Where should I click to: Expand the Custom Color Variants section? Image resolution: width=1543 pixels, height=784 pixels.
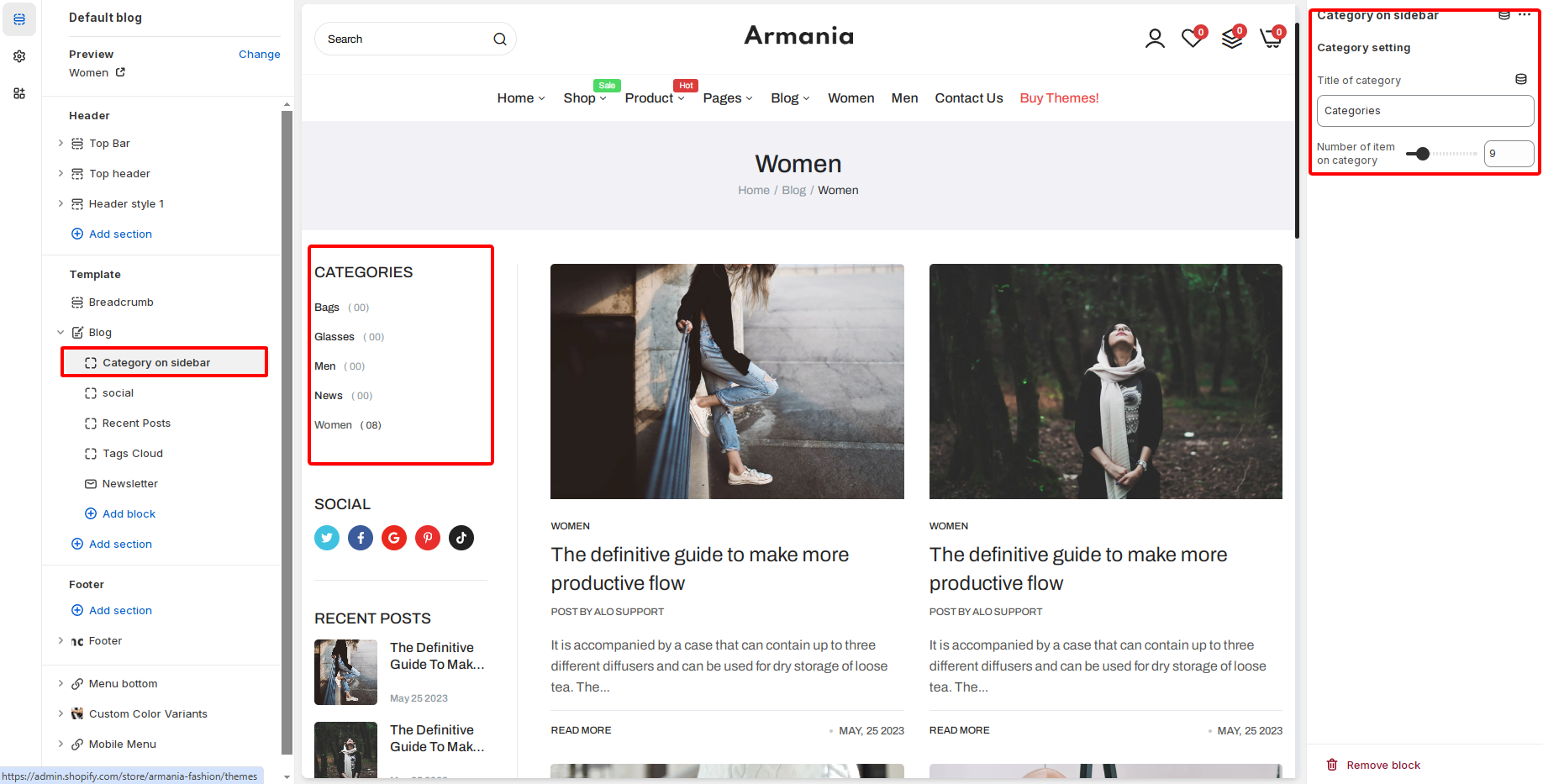[61, 714]
